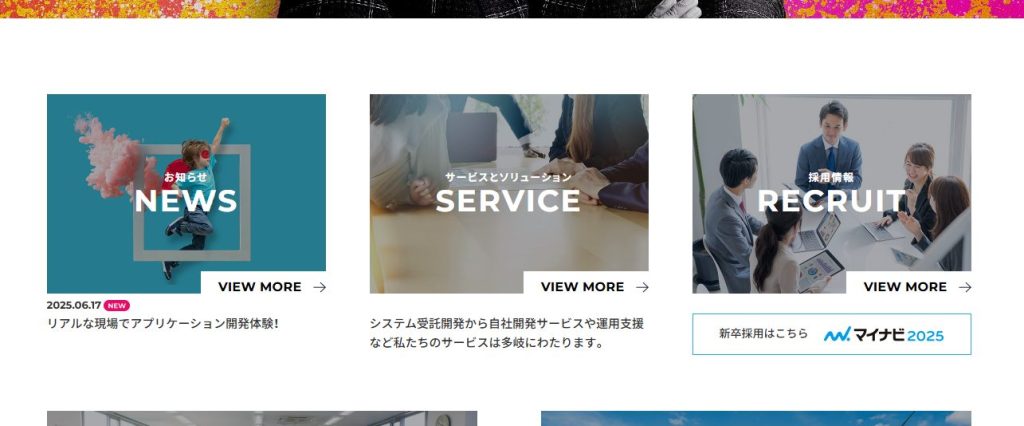Click the Mynavi 2025 logo

(884, 335)
